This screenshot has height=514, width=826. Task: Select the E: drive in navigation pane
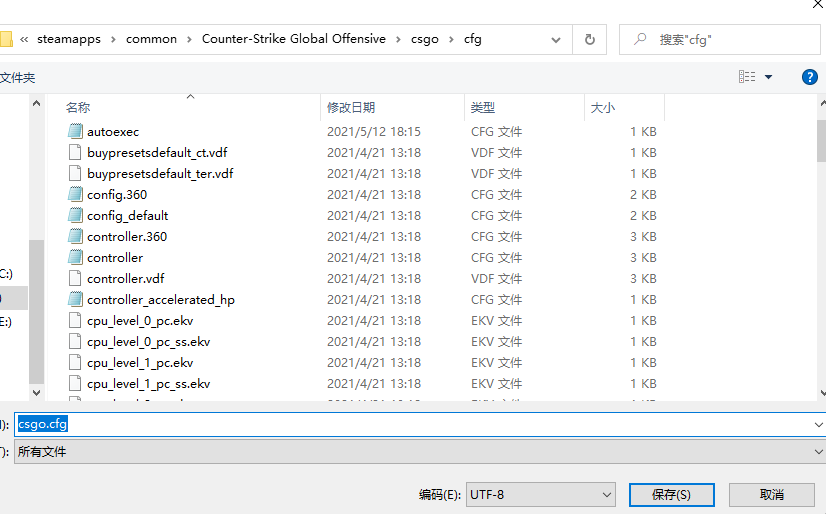tap(5, 322)
